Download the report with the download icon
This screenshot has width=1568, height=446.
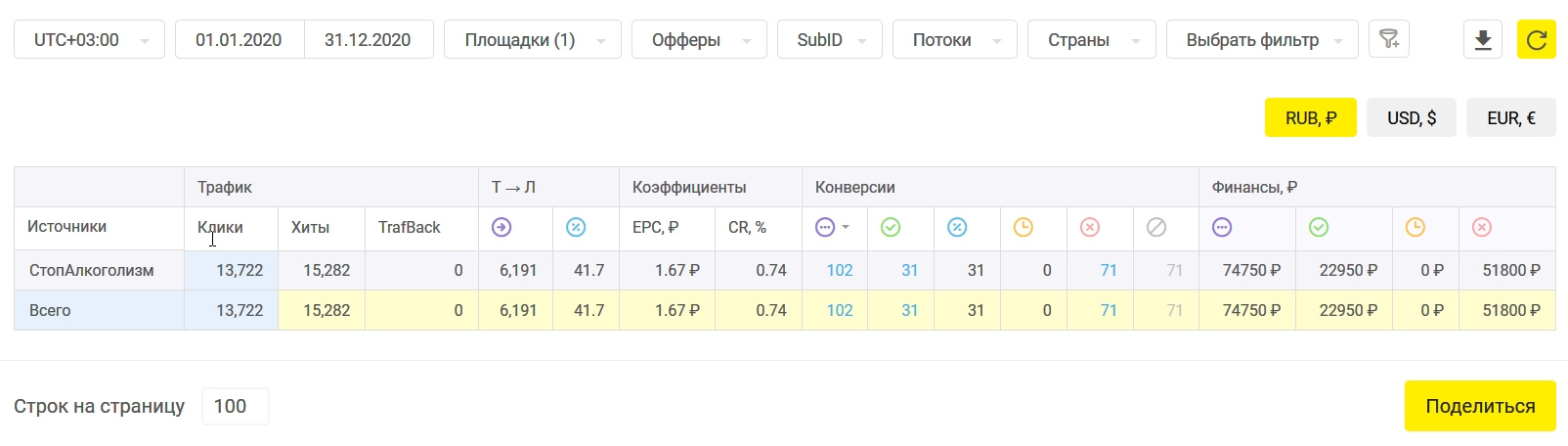[1482, 40]
